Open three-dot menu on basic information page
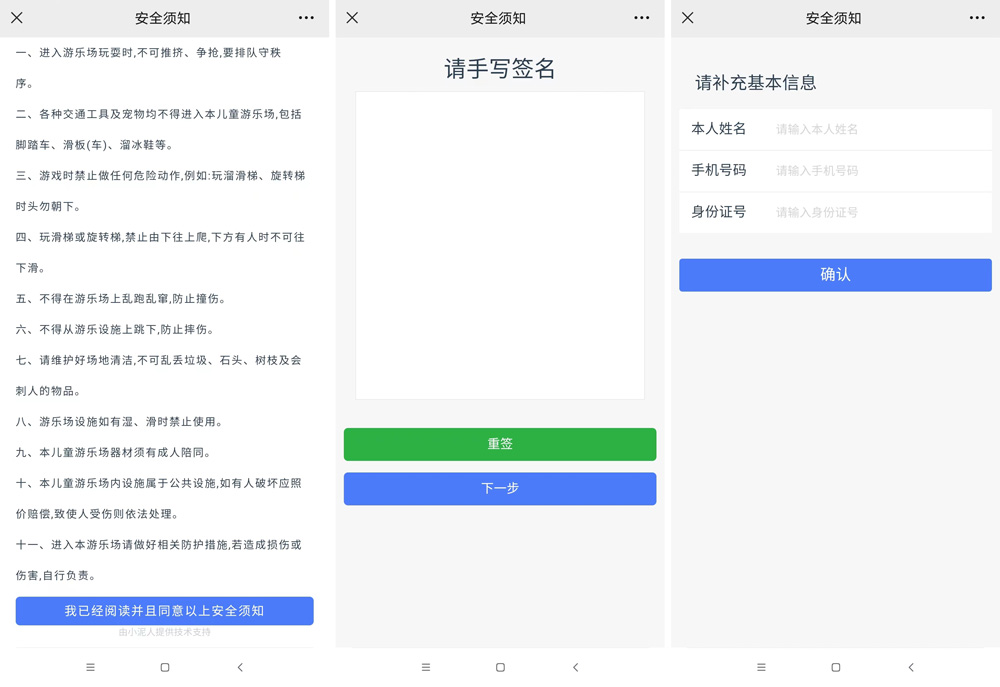This screenshot has height=687, width=1000. 977,18
